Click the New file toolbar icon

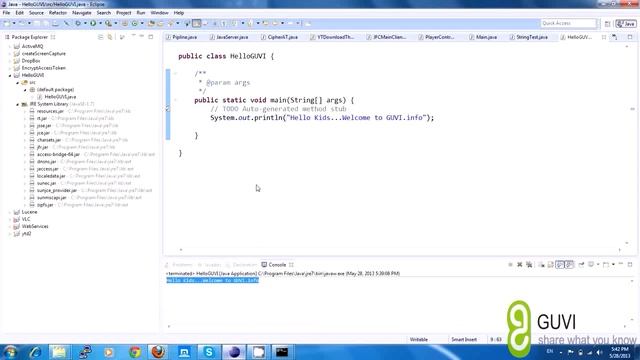click(7, 23)
